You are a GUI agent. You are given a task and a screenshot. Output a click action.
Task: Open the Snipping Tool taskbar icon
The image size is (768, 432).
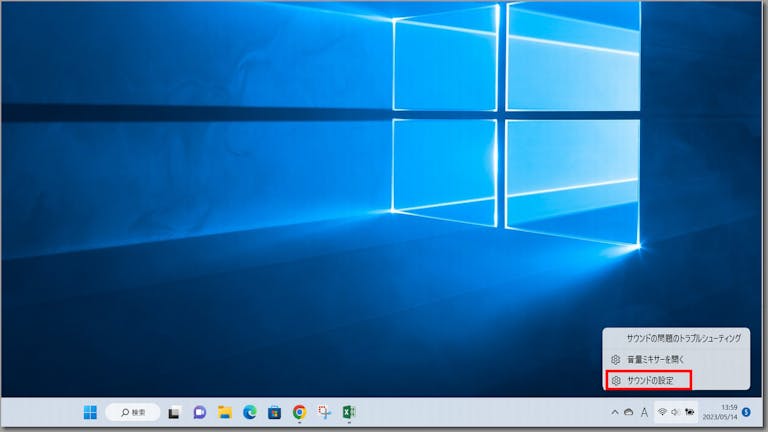coord(324,412)
